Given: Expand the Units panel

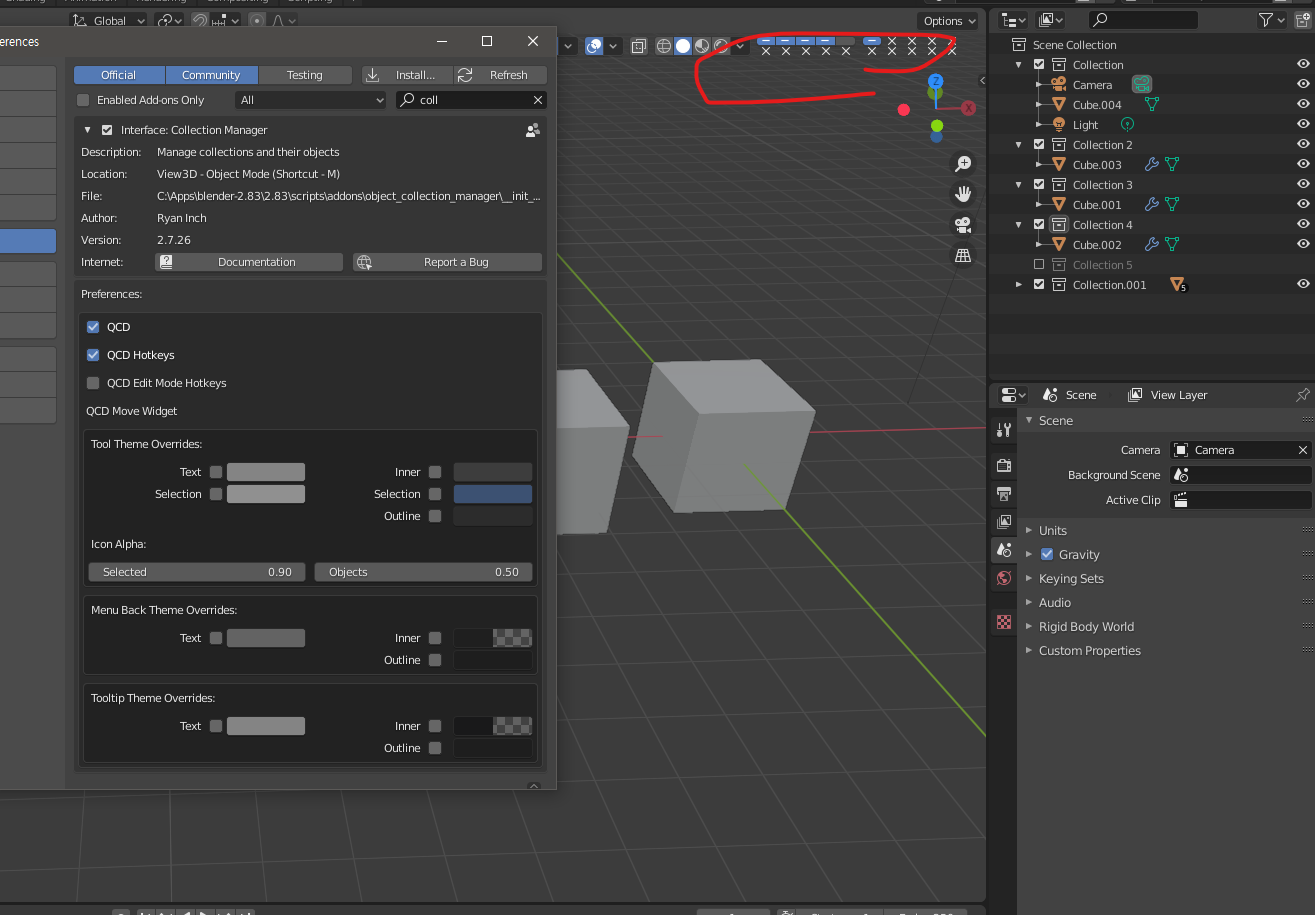Looking at the screenshot, I should pos(1029,530).
